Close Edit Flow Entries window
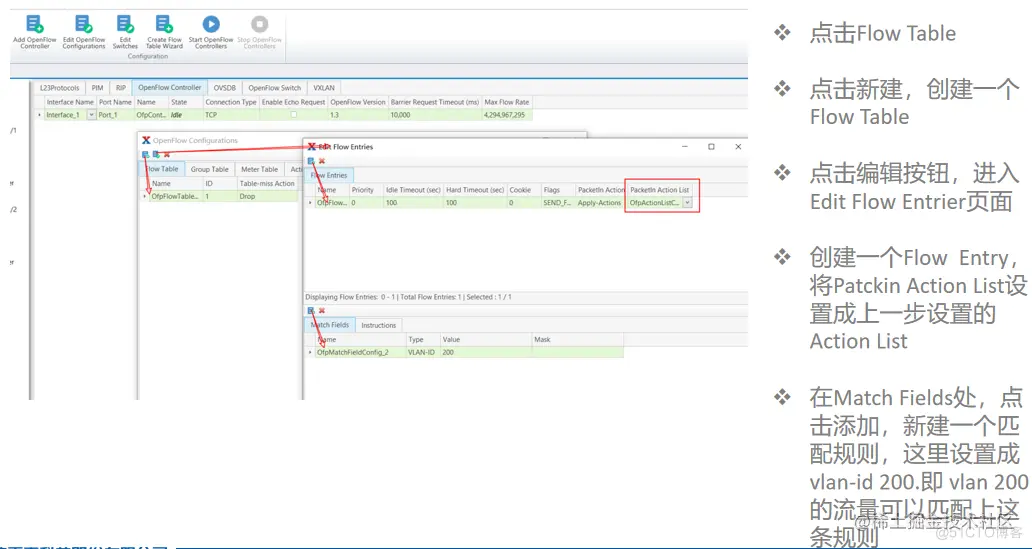1032x549 pixels. [738, 147]
